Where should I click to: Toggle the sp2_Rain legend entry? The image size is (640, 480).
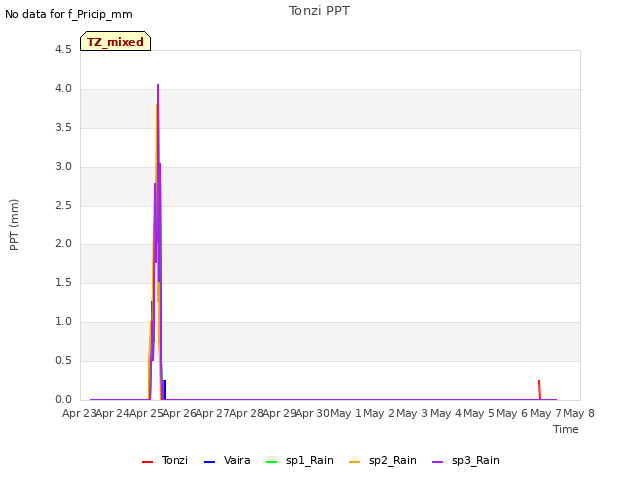383,460
